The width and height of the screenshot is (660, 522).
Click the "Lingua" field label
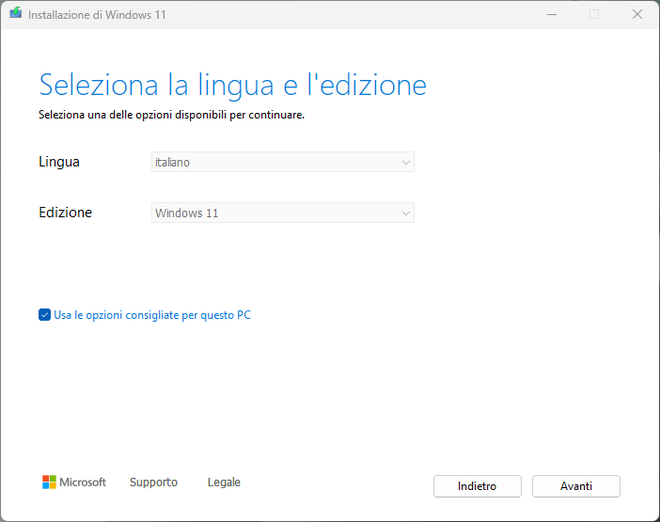coord(59,162)
